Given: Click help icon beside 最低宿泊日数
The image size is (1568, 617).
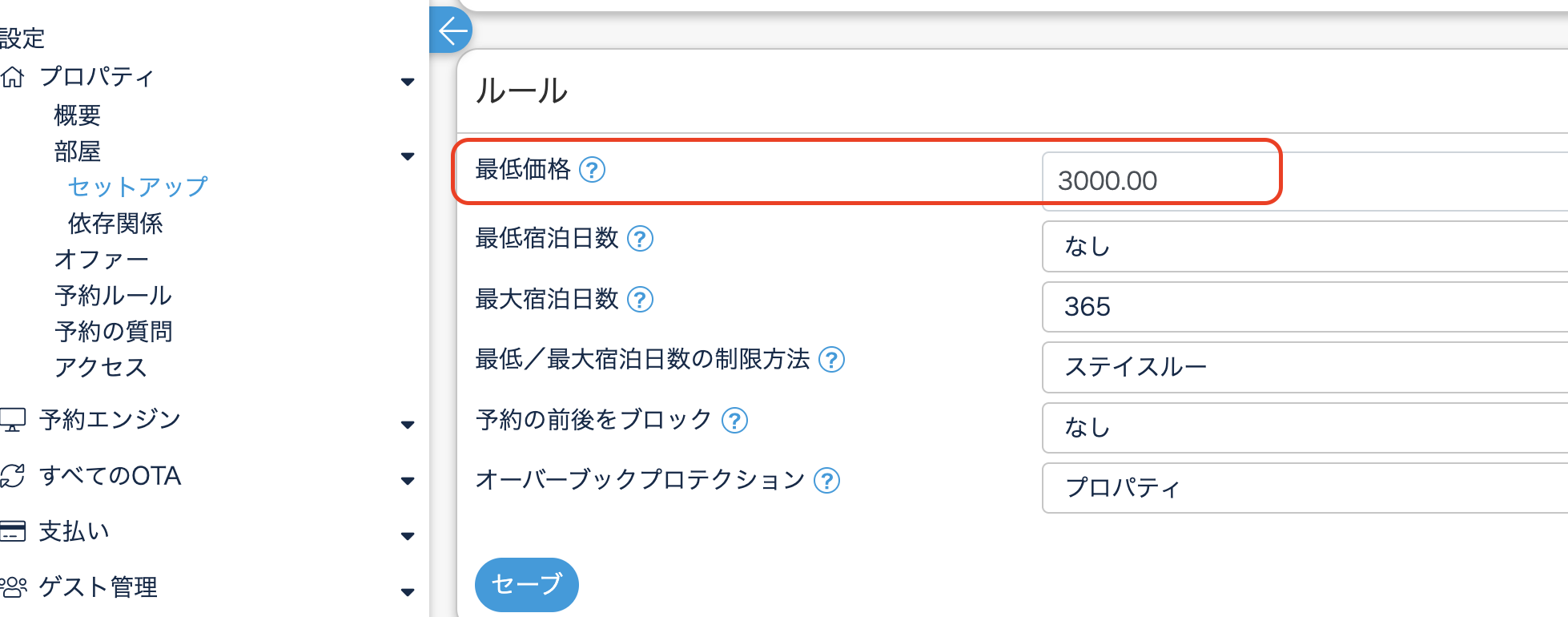Looking at the screenshot, I should point(640,239).
